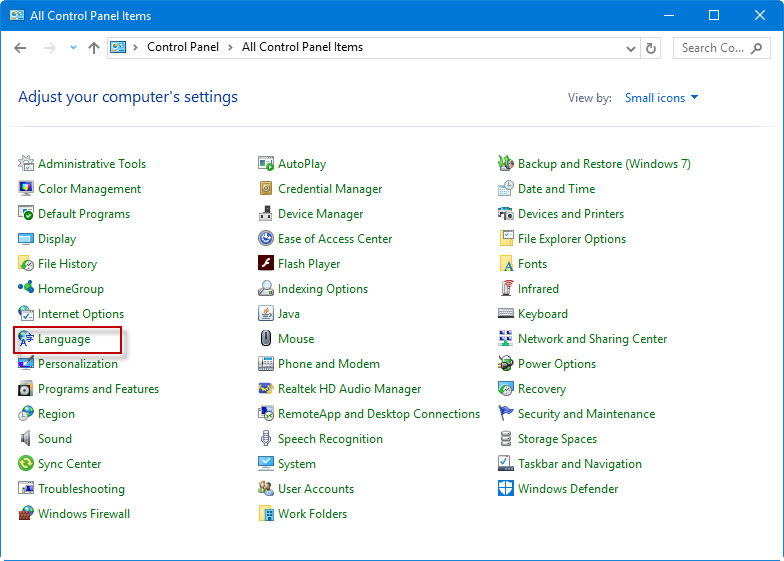The width and height of the screenshot is (784, 561).
Task: Open Programs and Features
Action: click(x=98, y=389)
